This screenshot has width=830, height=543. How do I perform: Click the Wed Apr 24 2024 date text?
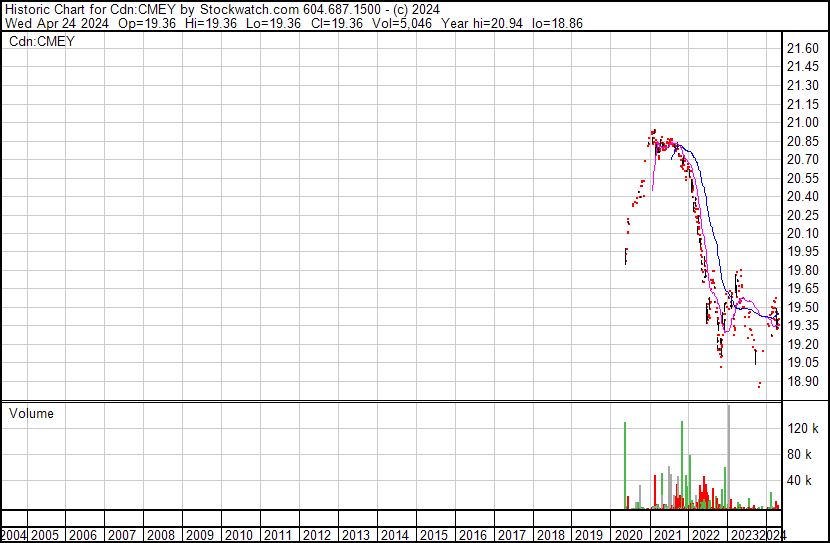(57, 23)
